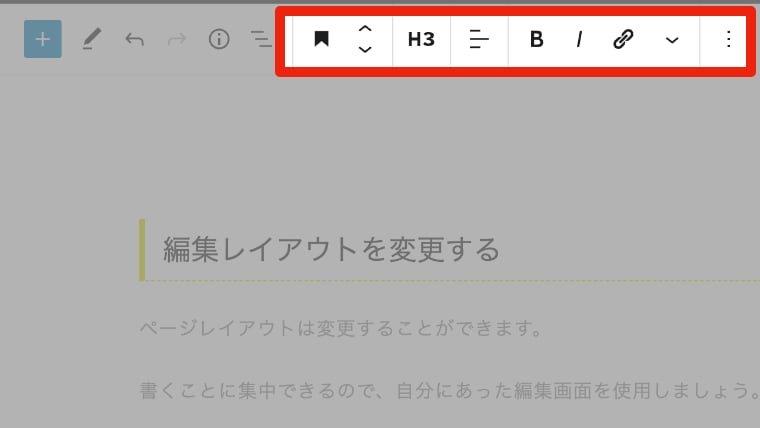Image resolution: width=760 pixels, height=428 pixels.
Task: Insert a link with the chain icon
Action: pos(623,39)
